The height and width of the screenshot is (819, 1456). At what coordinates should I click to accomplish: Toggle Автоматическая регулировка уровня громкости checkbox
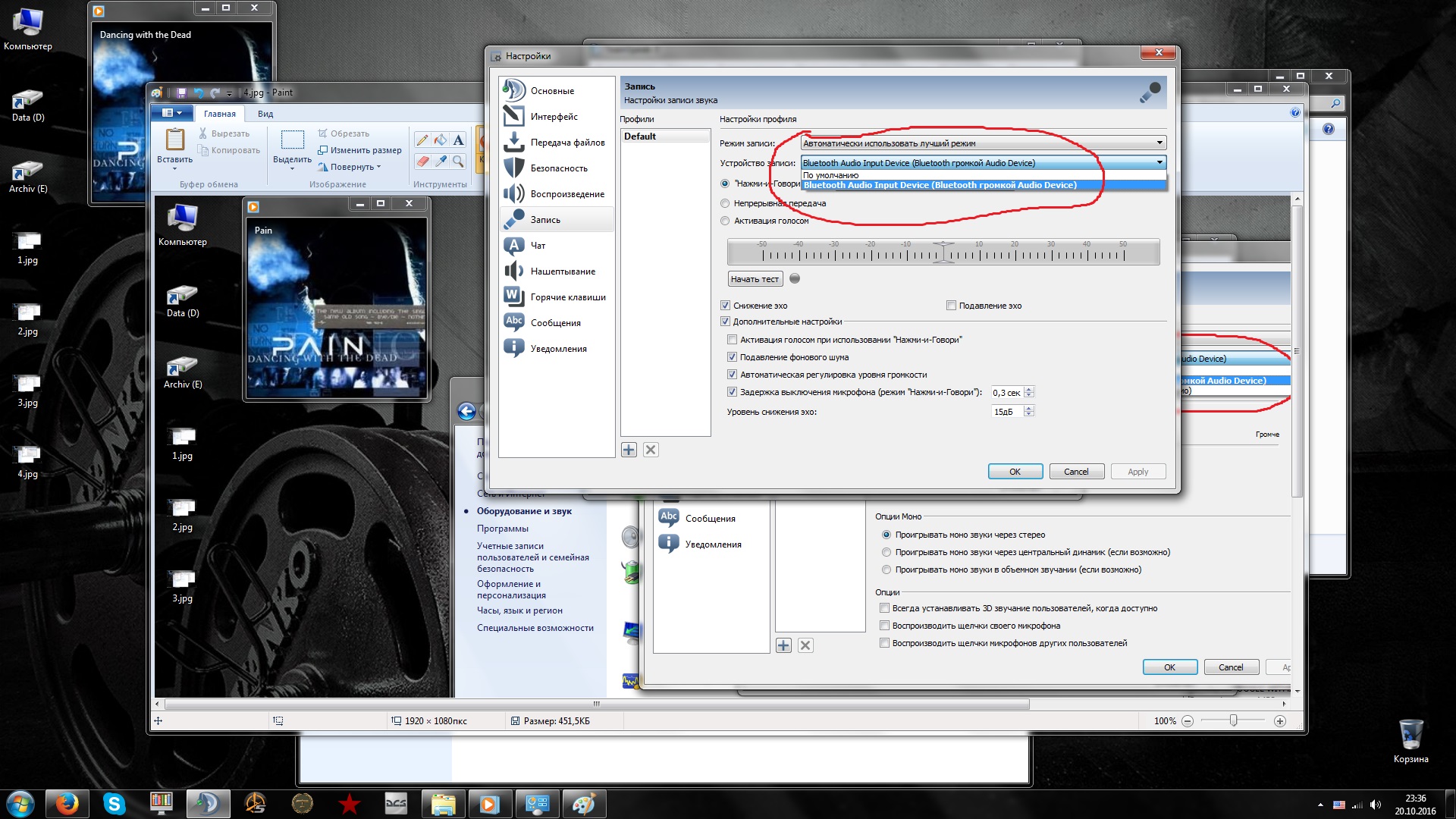coord(732,375)
